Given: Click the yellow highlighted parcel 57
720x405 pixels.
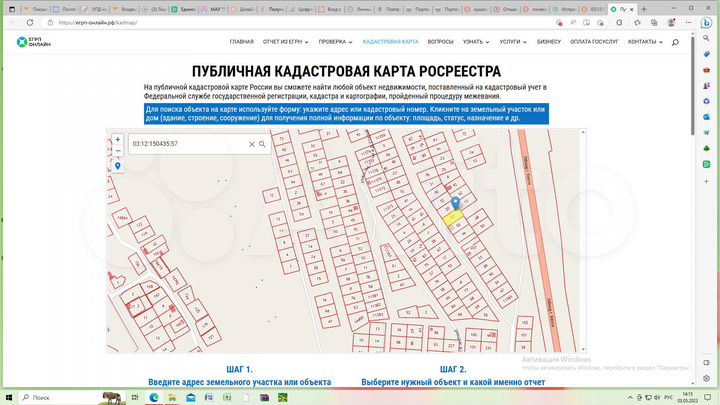Looking at the screenshot, I should click(x=452, y=218).
